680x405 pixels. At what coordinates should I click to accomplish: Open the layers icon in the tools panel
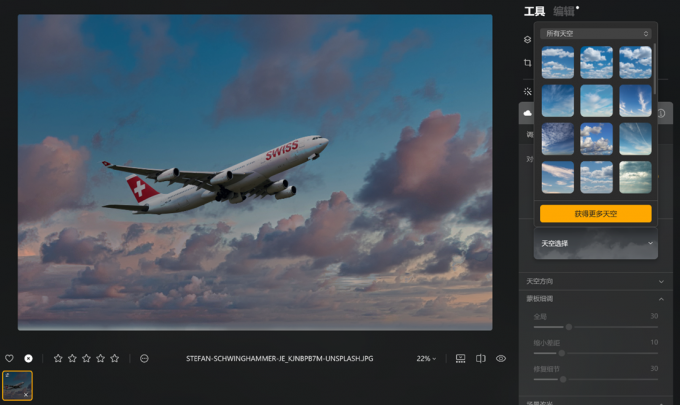(527, 39)
